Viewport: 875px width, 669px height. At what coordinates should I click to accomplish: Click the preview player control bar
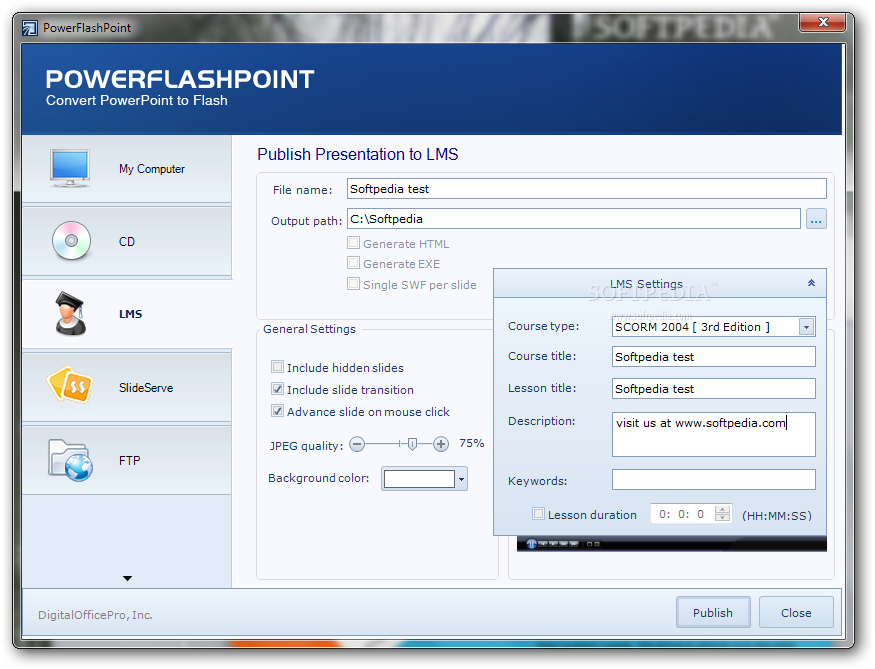672,544
